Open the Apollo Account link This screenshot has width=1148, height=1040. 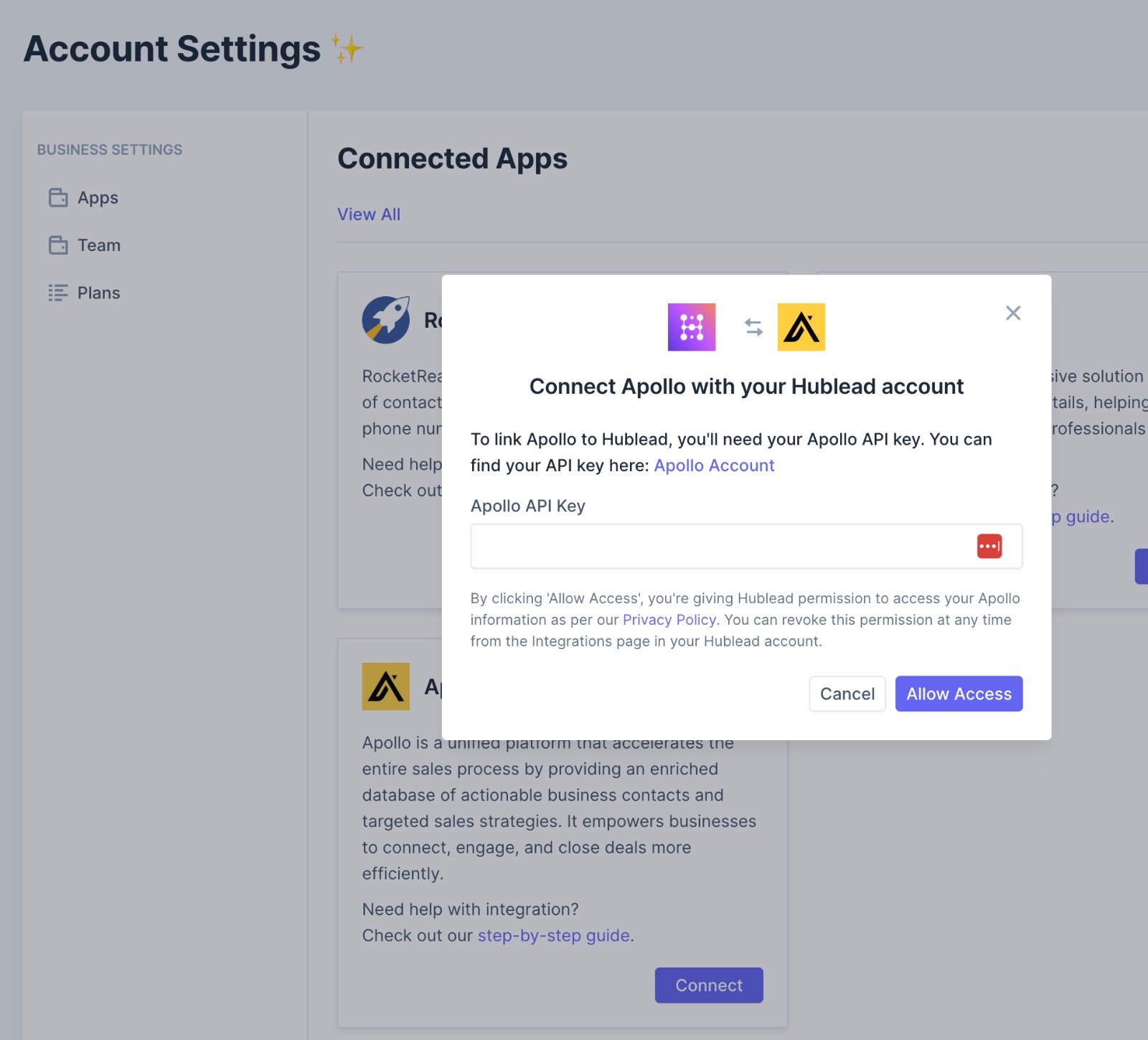point(714,465)
